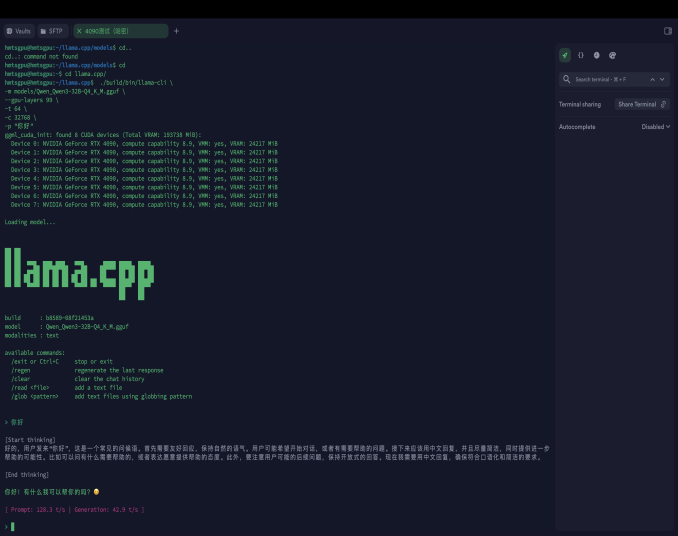Click the 'ggml_cuda_init: found 8 CUDA devices' line
678x536 pixels.
click(103, 135)
